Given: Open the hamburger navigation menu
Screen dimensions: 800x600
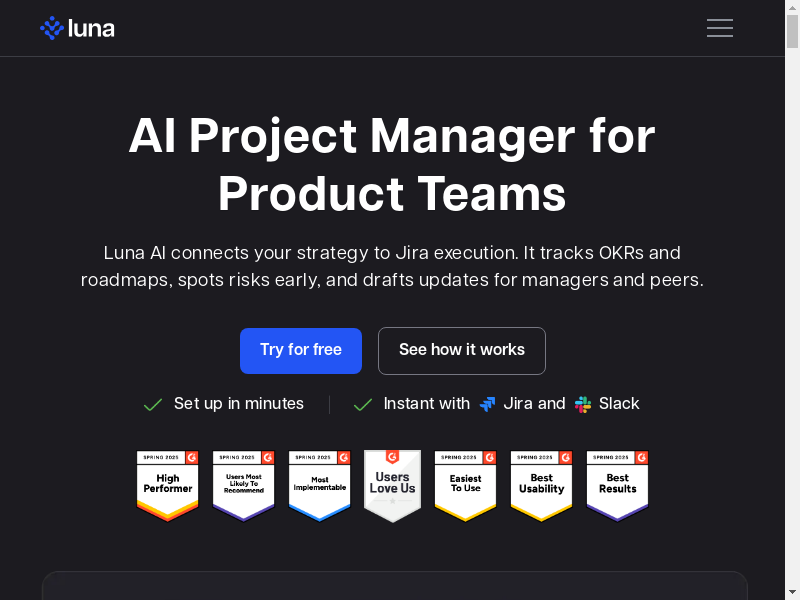Looking at the screenshot, I should (x=720, y=28).
